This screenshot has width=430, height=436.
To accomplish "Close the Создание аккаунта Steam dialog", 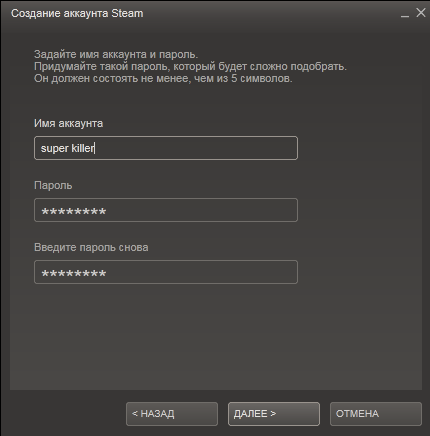I will [x=421, y=13].
